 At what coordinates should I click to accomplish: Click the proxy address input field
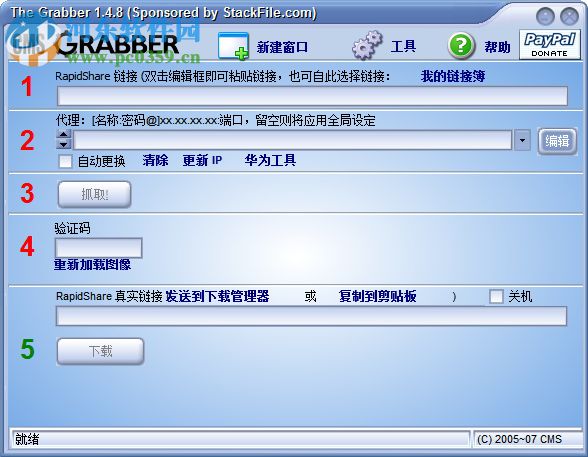[x=292, y=141]
